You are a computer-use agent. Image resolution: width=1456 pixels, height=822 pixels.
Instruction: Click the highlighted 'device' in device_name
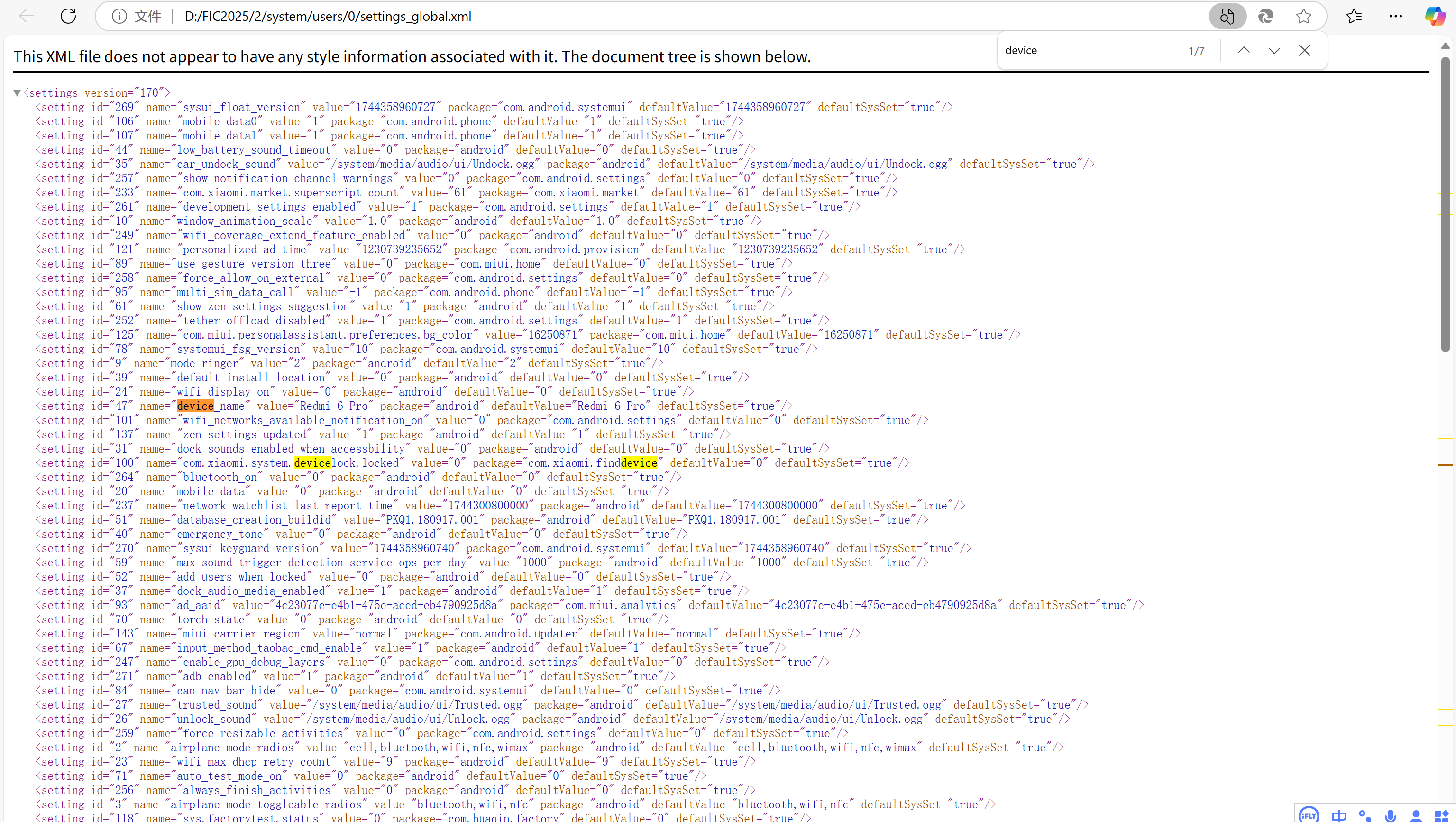click(x=195, y=406)
